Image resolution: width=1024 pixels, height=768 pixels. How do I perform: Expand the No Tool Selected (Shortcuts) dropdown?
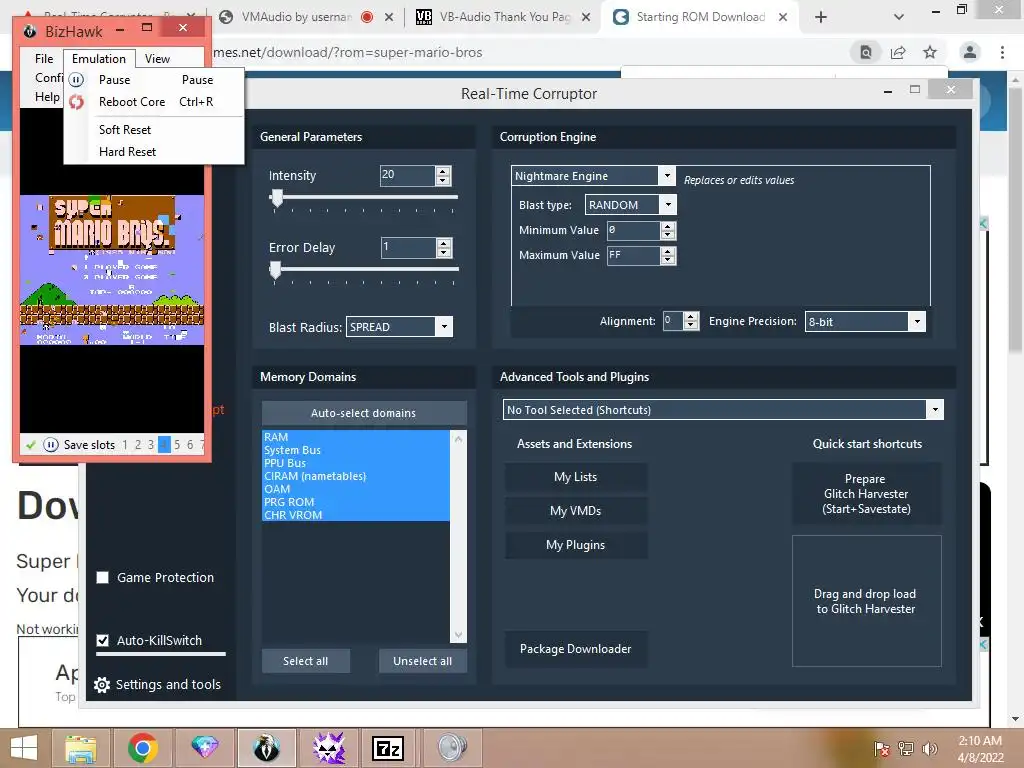[935, 410]
